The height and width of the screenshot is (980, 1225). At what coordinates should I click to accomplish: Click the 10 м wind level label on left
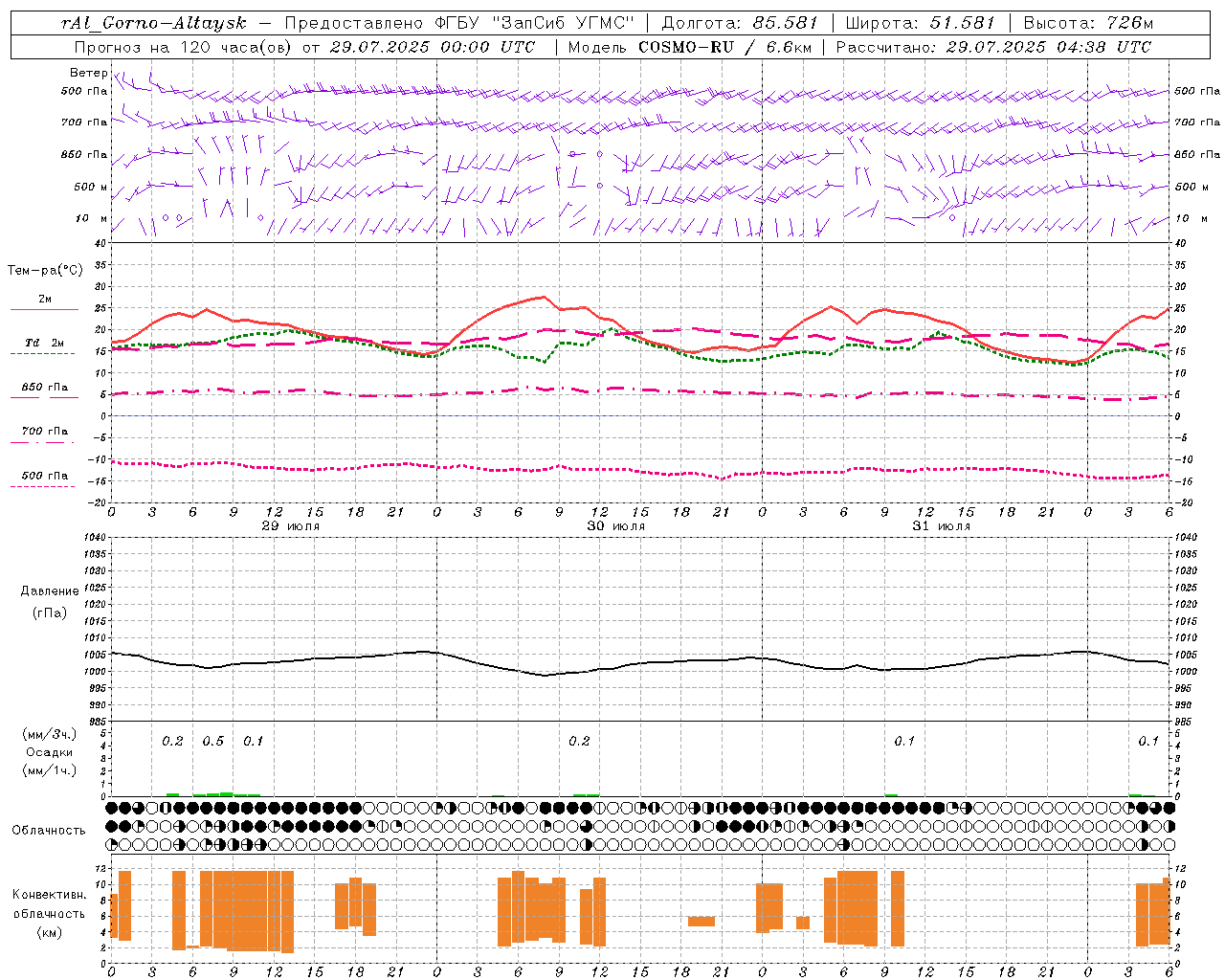(91, 218)
